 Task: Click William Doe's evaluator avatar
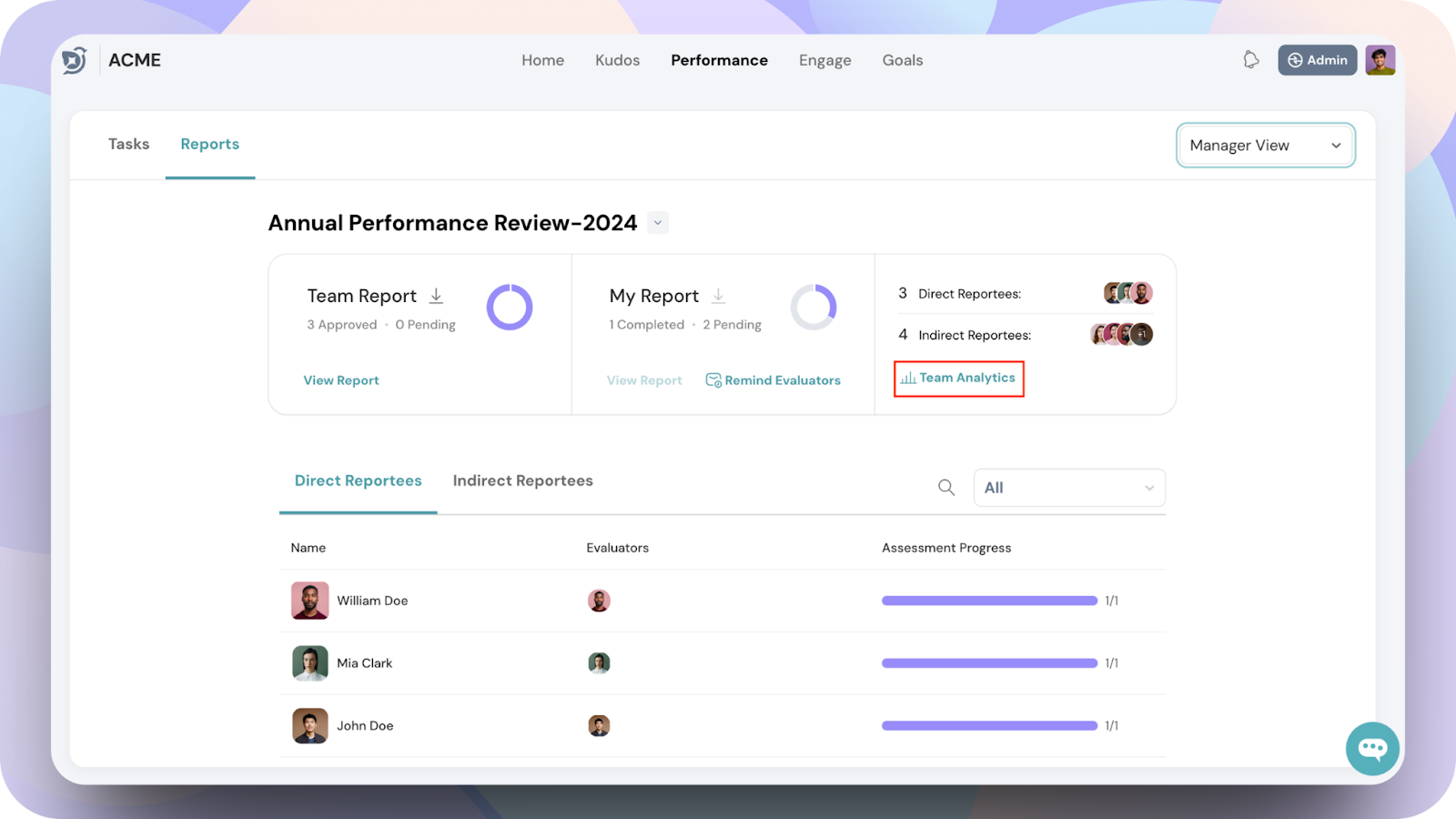coord(599,601)
